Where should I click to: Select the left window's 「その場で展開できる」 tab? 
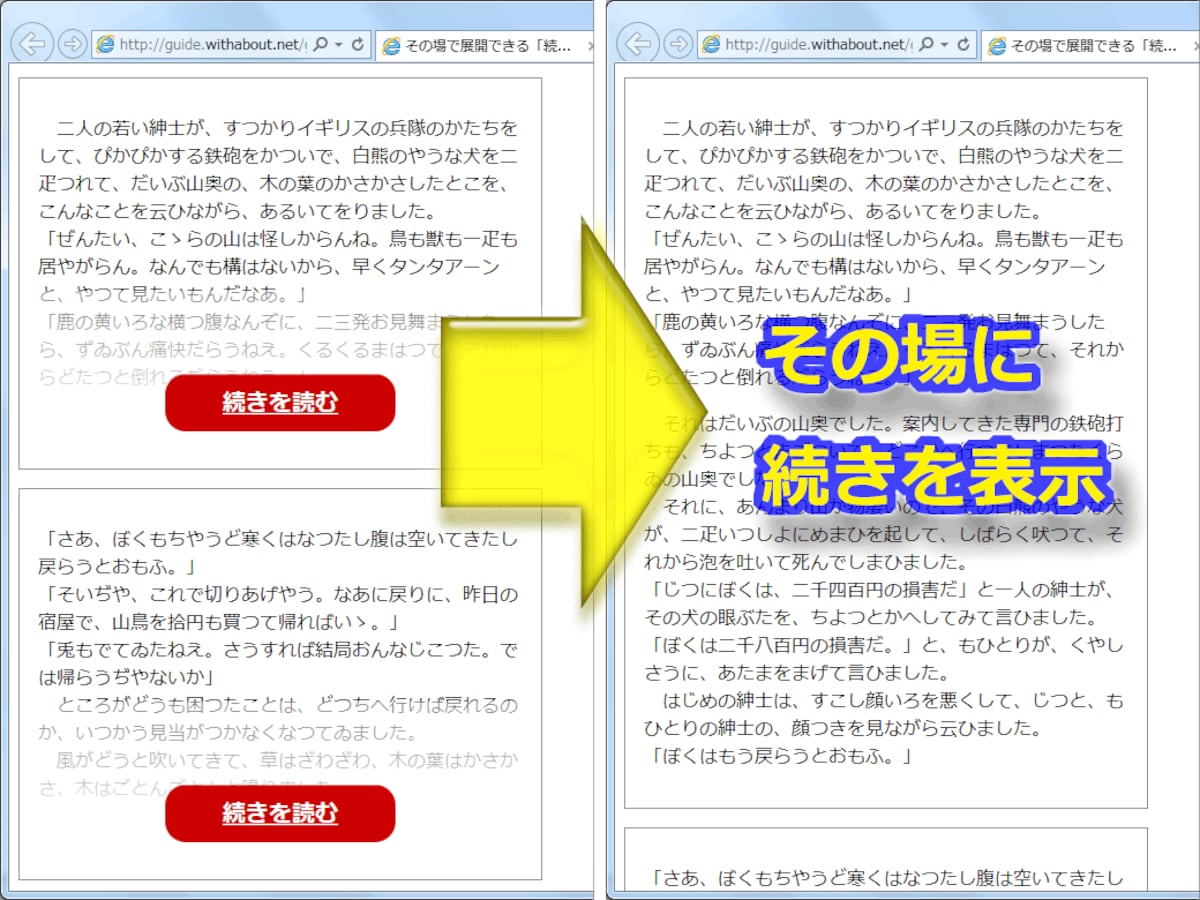pos(486,46)
